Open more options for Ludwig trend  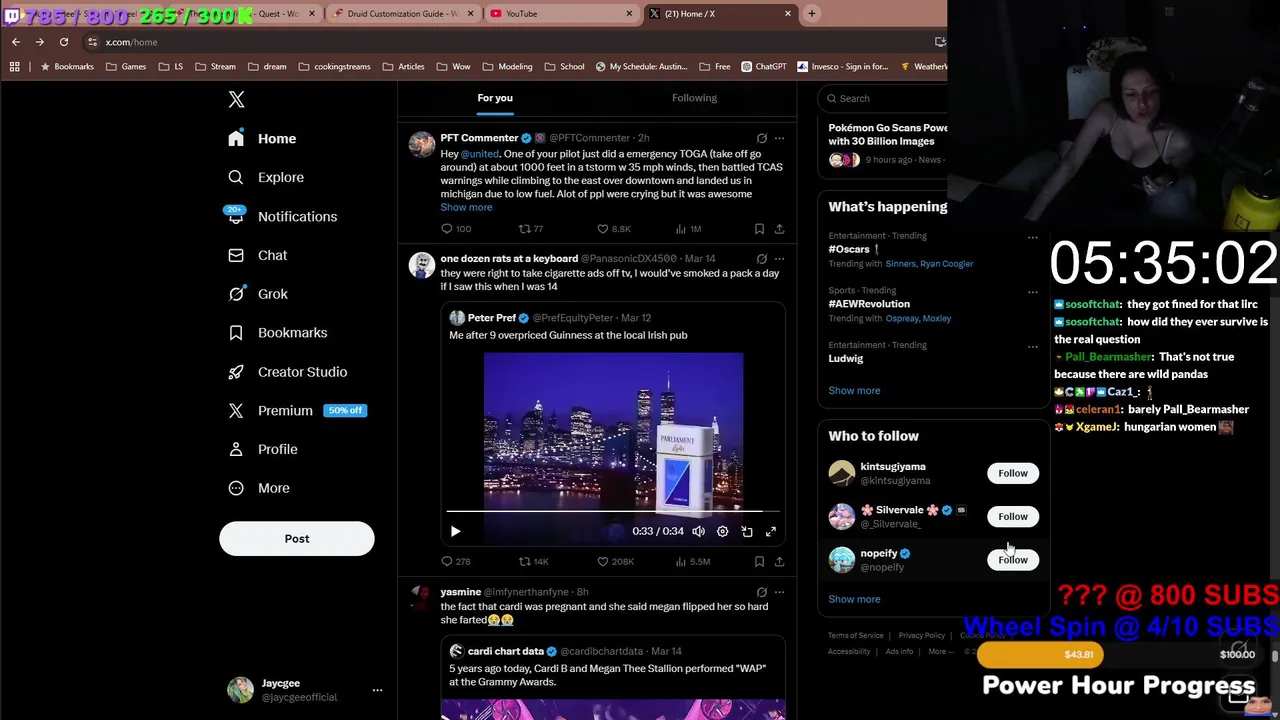point(1032,347)
